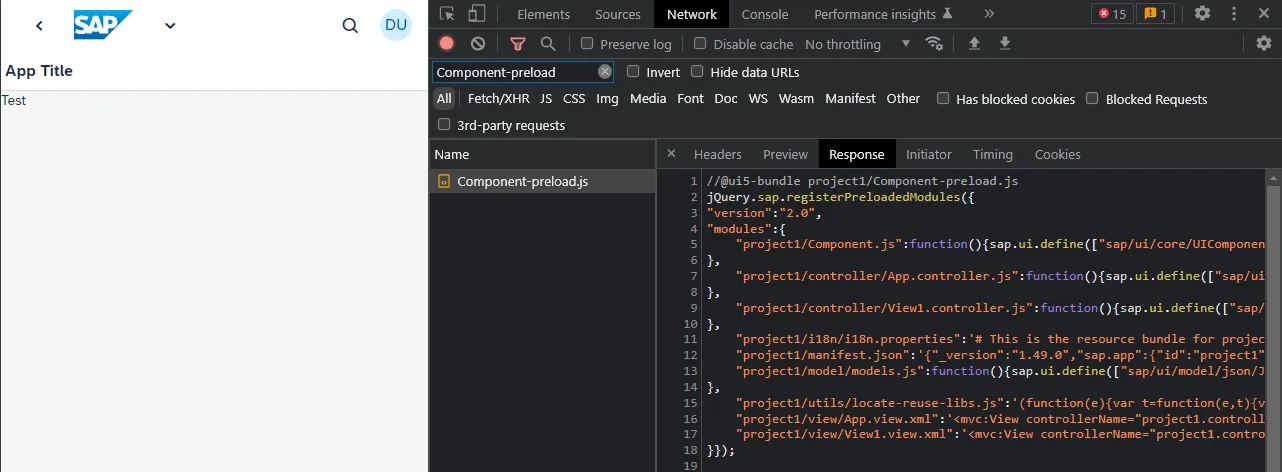The height and width of the screenshot is (472, 1282).
Task: Toggle the network filter funnel icon
Action: (x=517, y=43)
